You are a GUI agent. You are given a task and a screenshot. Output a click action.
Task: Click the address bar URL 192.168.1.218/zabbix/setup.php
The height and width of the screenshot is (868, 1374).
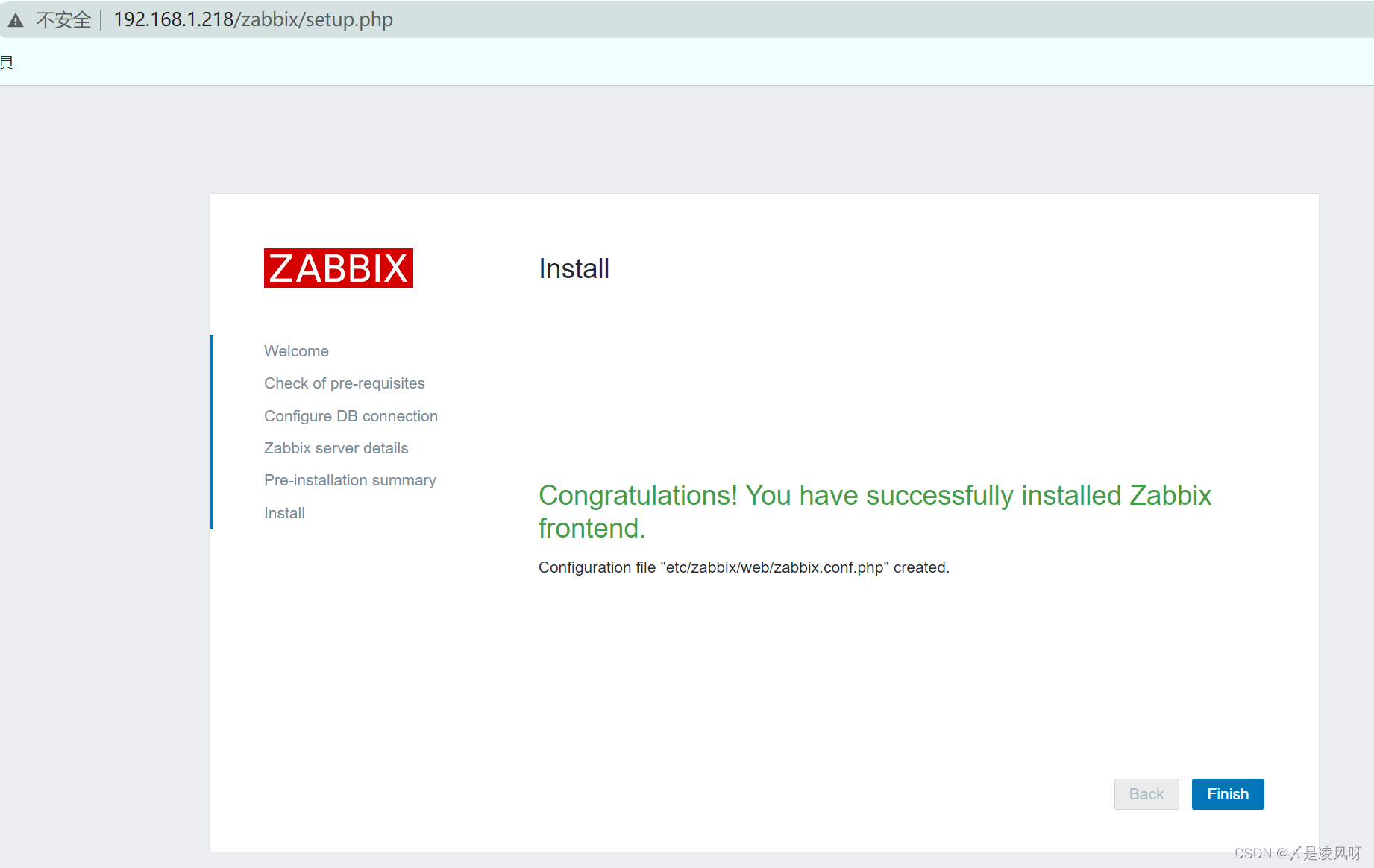(253, 19)
